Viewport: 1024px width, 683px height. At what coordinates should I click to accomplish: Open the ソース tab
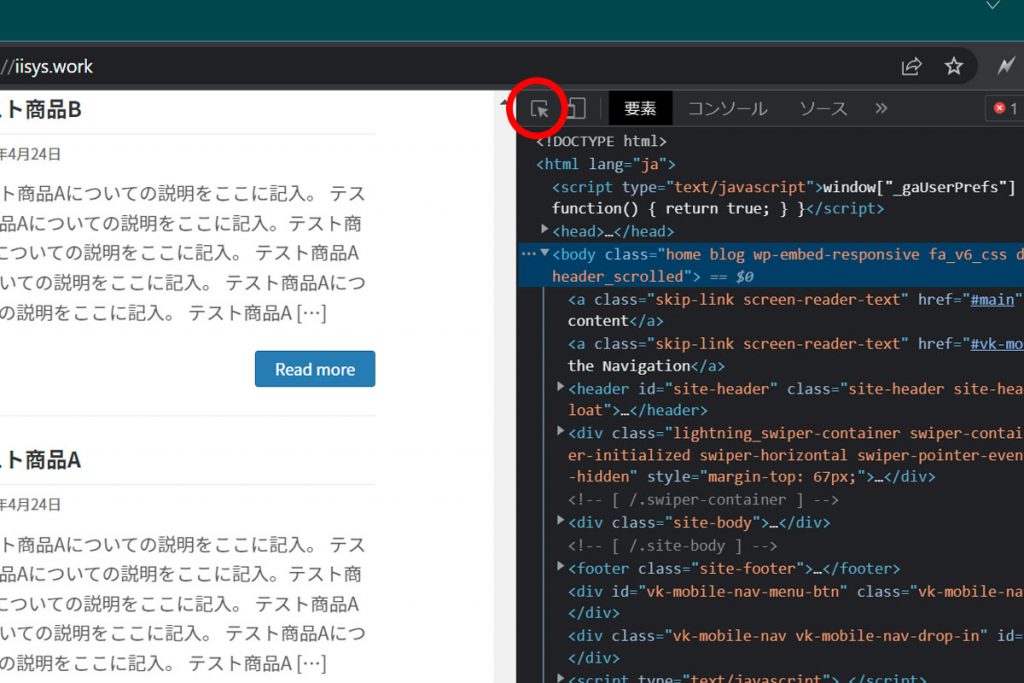(823, 108)
